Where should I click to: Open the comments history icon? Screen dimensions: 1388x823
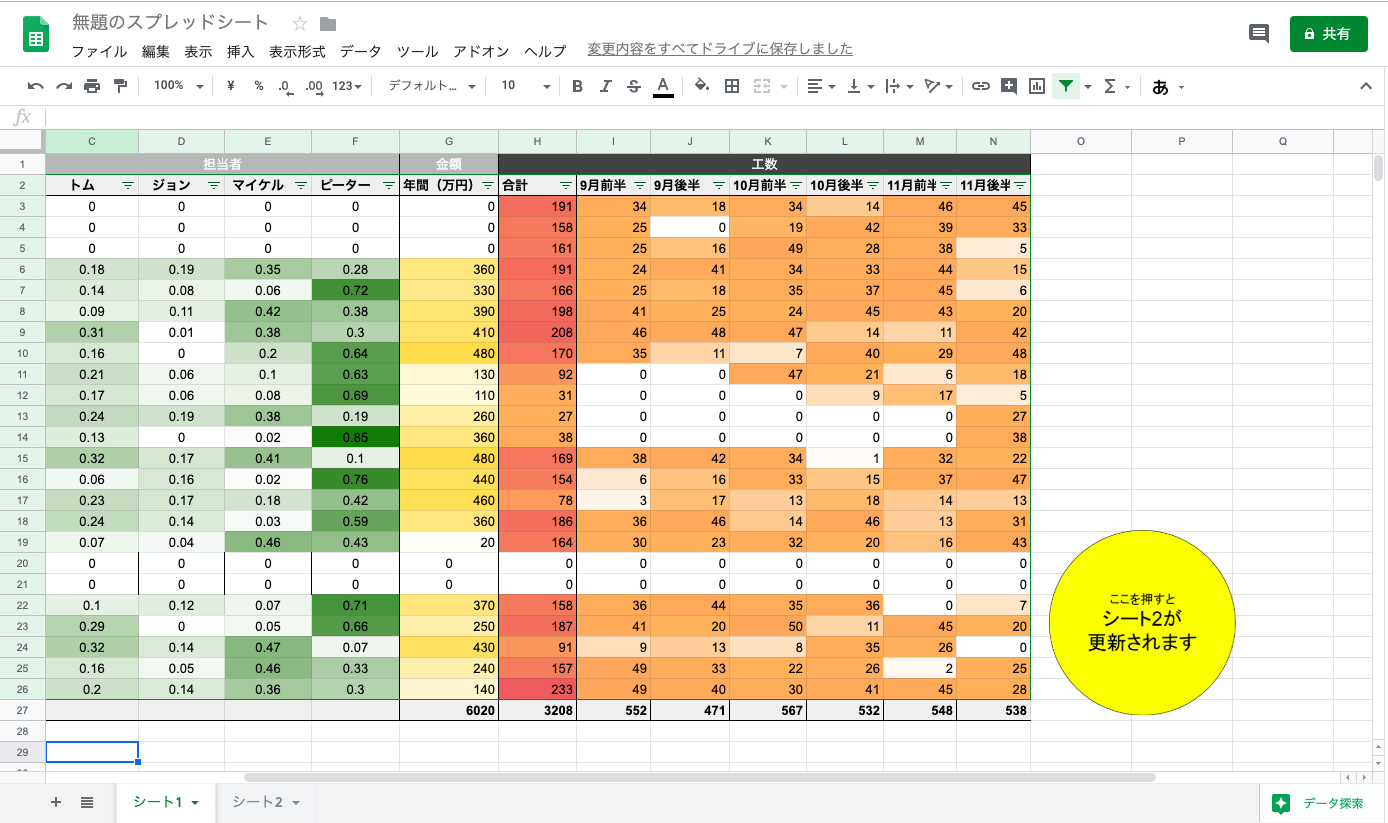click(x=1259, y=33)
